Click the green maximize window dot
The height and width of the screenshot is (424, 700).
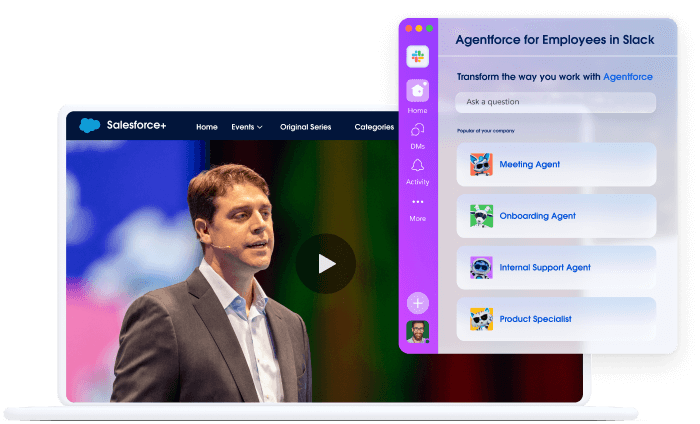[x=429, y=29]
